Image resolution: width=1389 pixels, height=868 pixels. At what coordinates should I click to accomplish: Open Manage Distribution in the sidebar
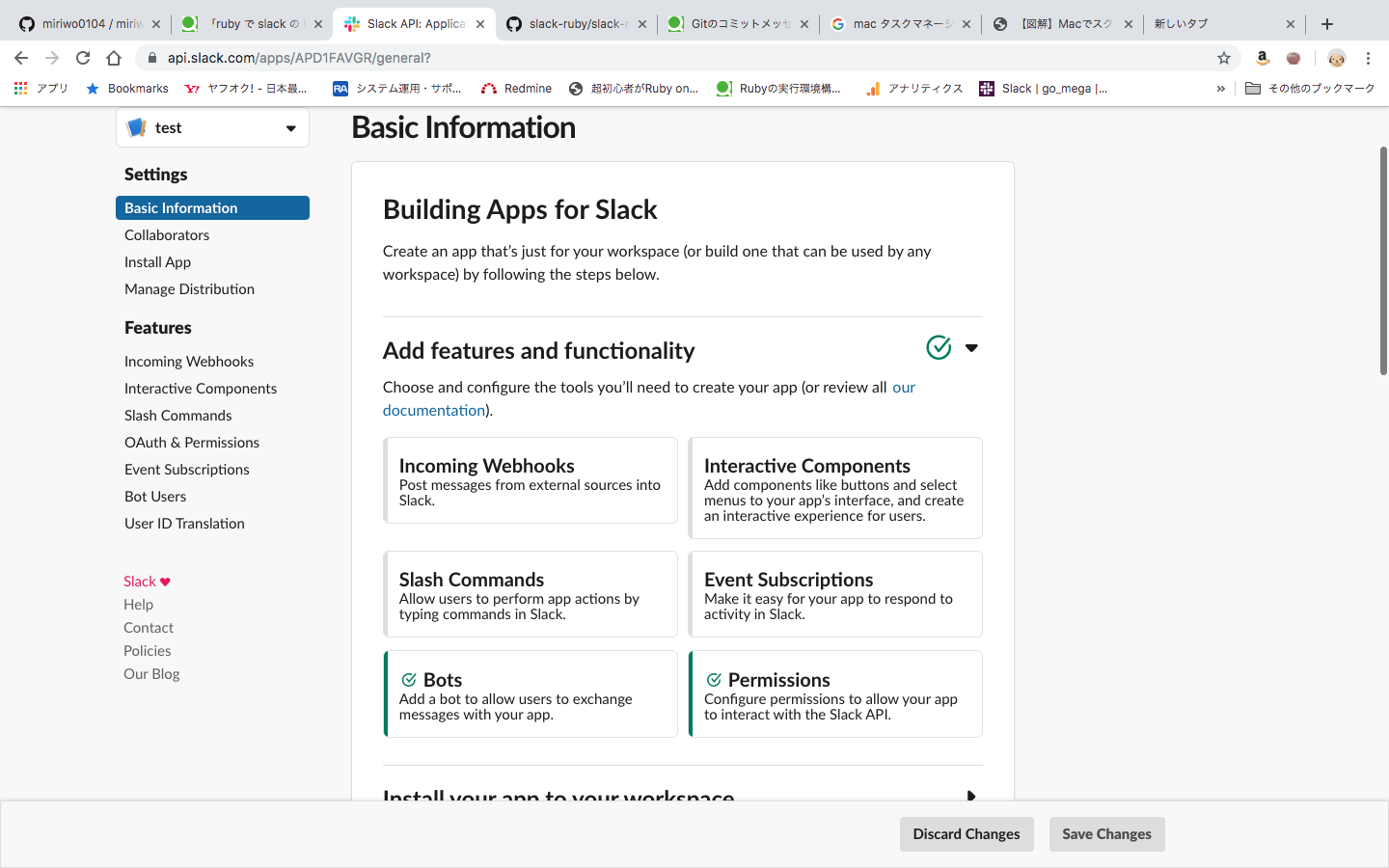(189, 289)
